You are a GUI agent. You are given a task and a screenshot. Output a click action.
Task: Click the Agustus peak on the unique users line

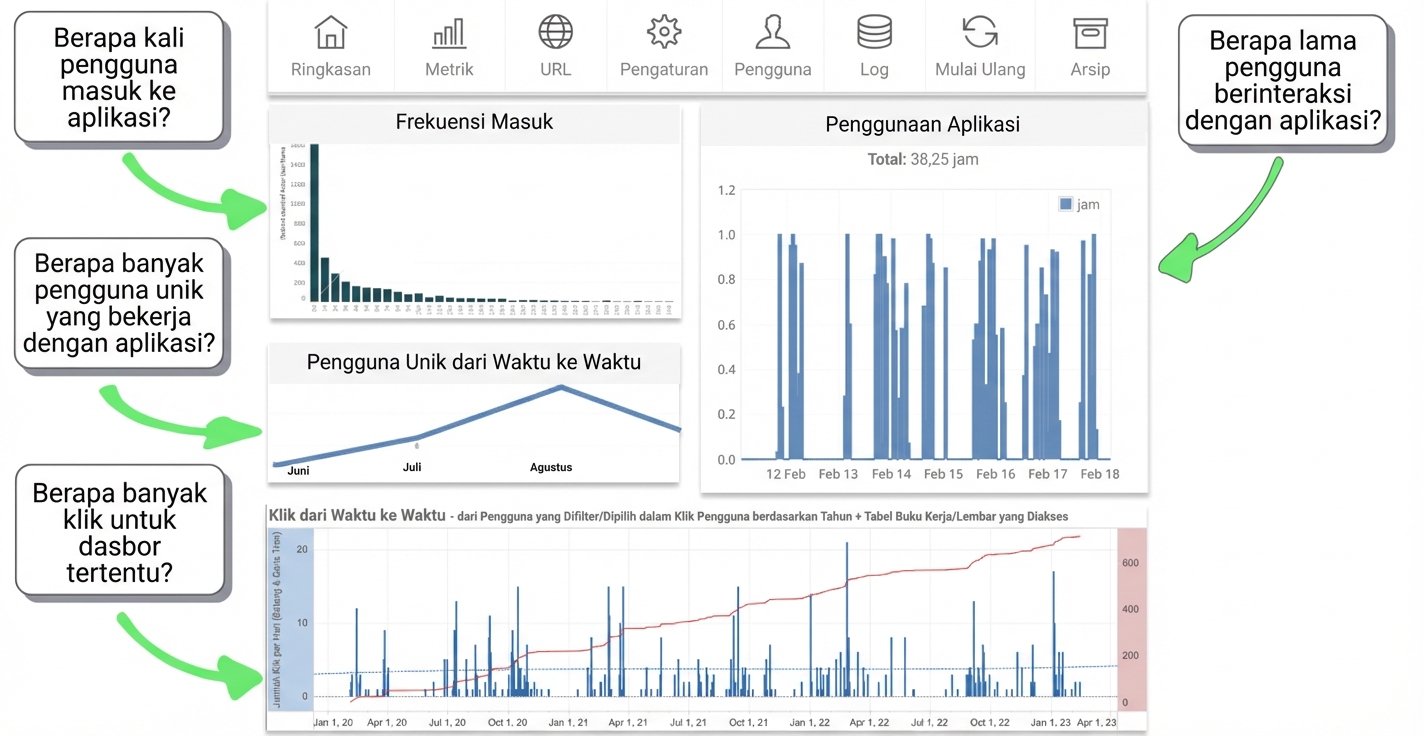tap(561, 387)
